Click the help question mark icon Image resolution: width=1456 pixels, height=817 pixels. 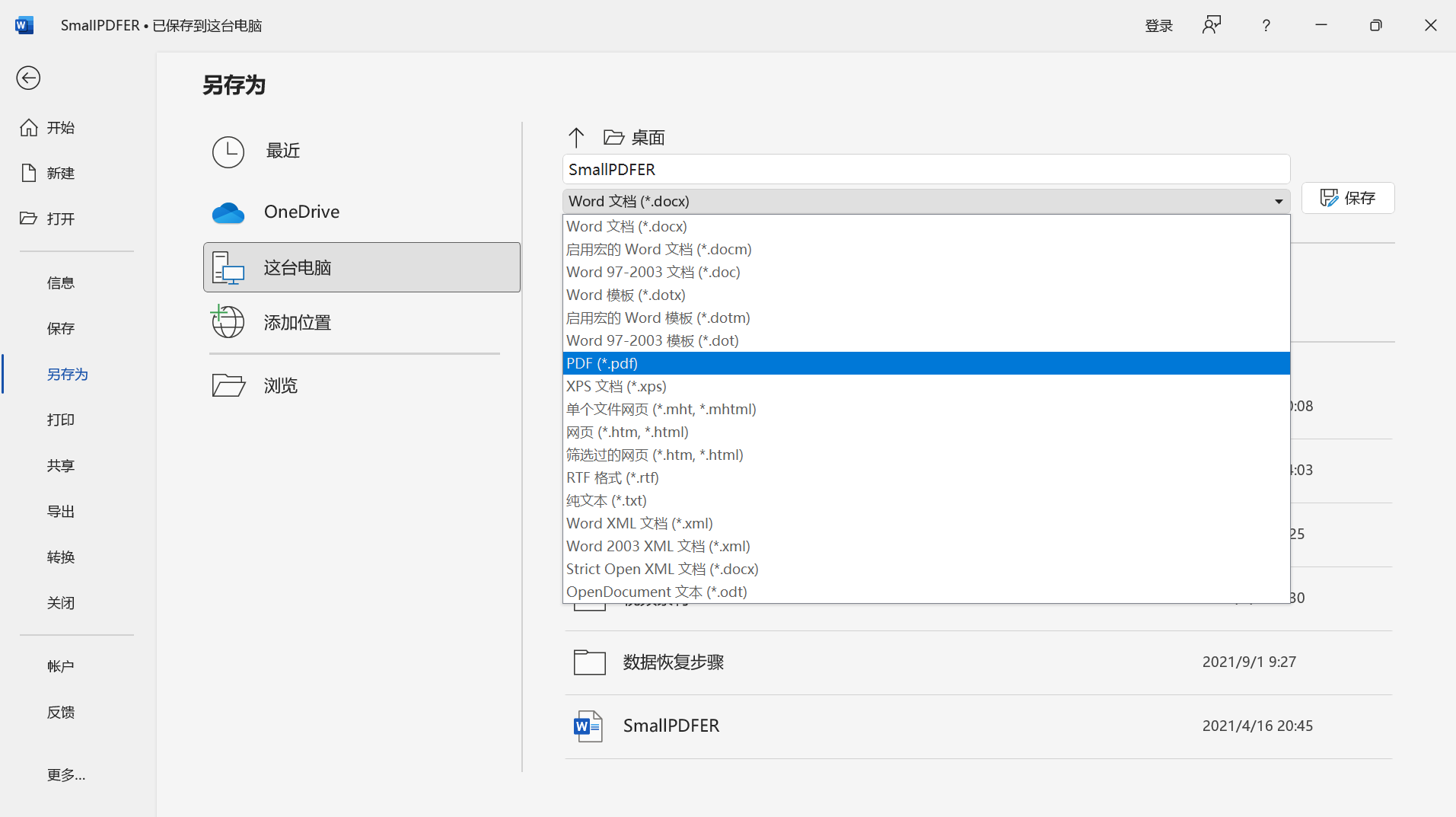click(x=1266, y=26)
